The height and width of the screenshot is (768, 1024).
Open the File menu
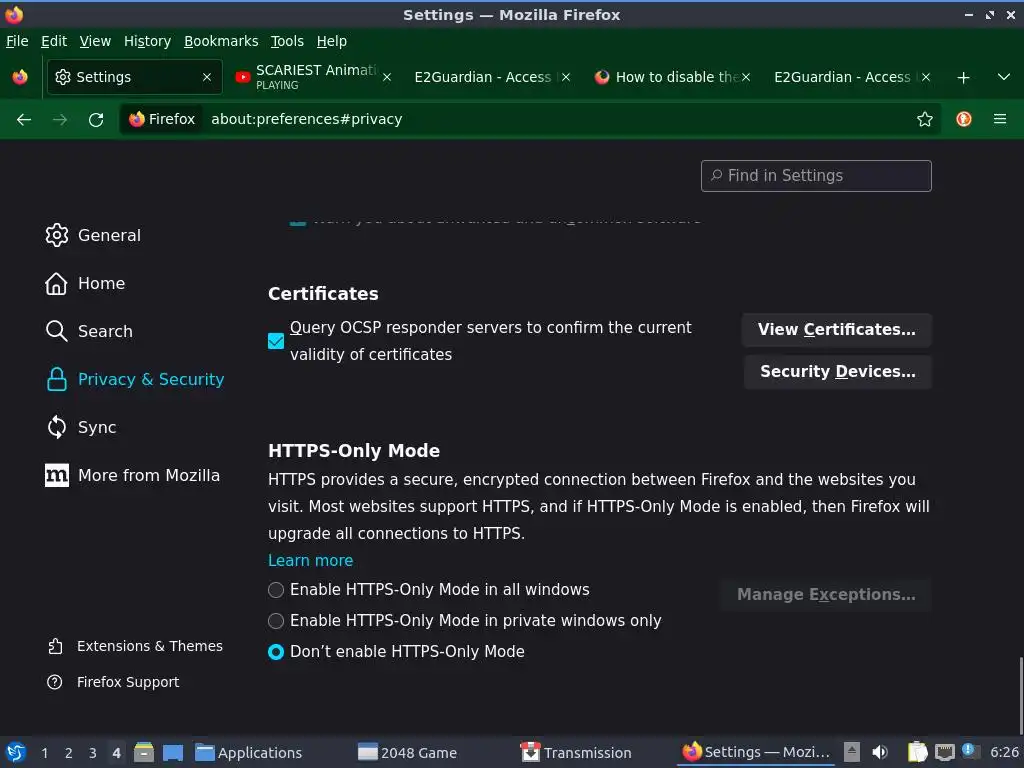(x=17, y=41)
